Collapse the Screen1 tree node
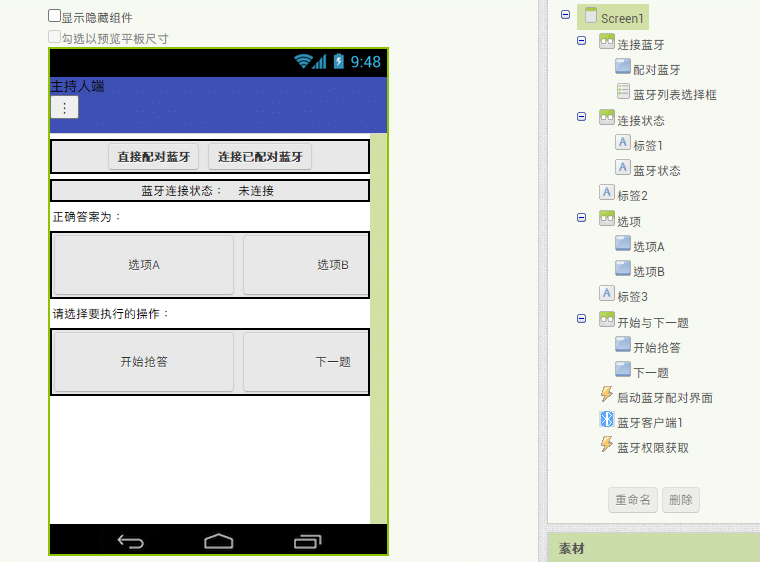Image resolution: width=760 pixels, height=562 pixels. 566,15
